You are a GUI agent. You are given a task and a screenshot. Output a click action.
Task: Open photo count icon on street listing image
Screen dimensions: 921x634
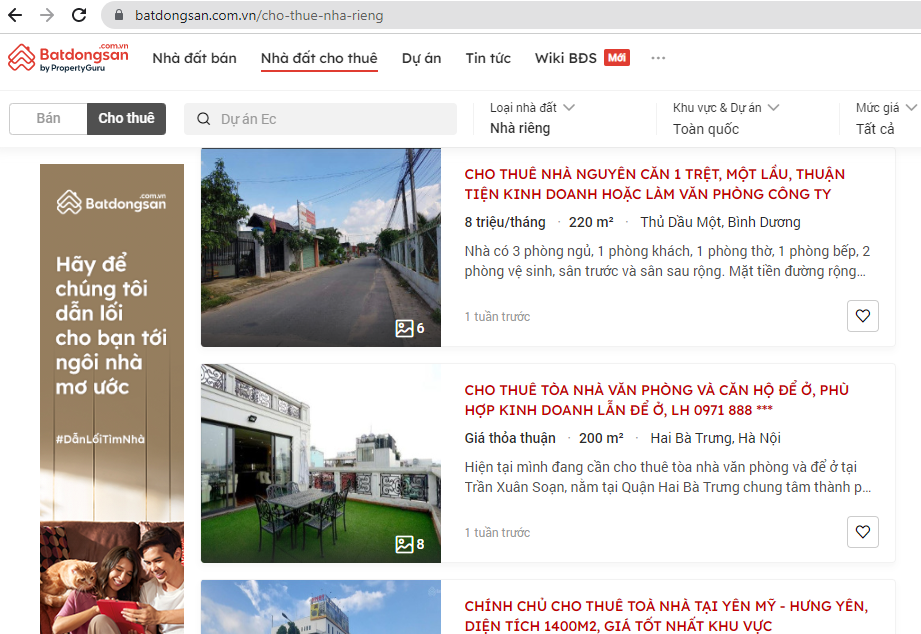tap(409, 328)
